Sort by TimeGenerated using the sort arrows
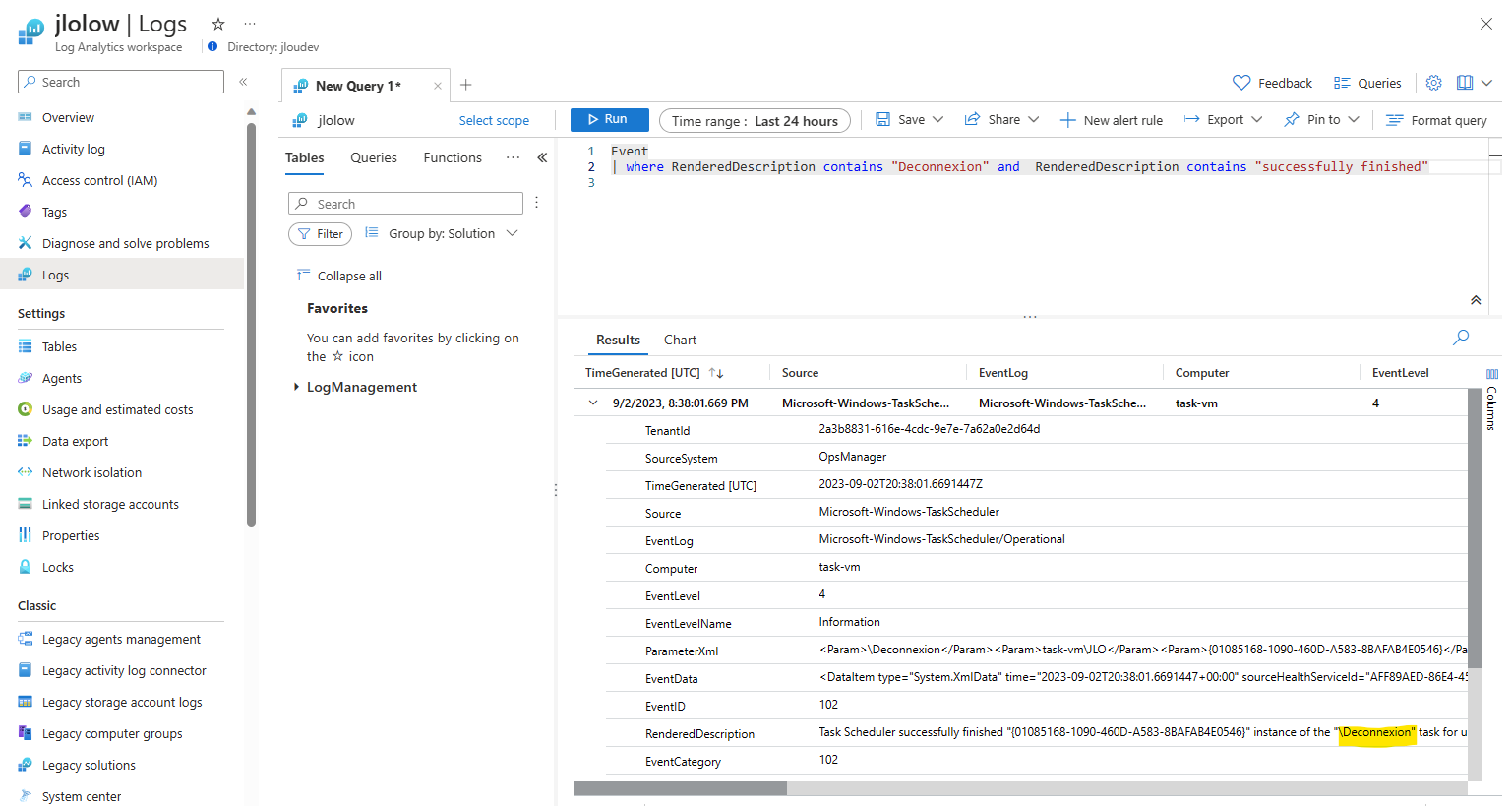The width and height of the screenshot is (1512, 806). 716,373
